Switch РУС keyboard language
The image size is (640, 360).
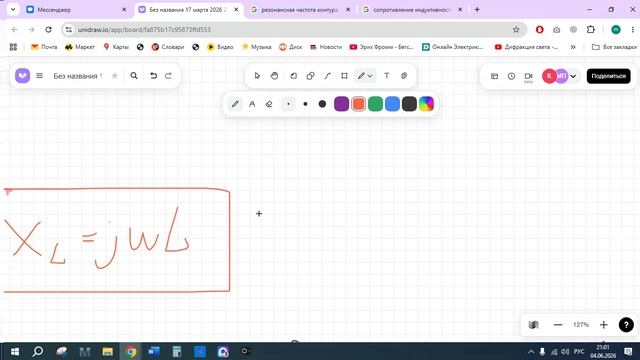[x=579, y=351]
